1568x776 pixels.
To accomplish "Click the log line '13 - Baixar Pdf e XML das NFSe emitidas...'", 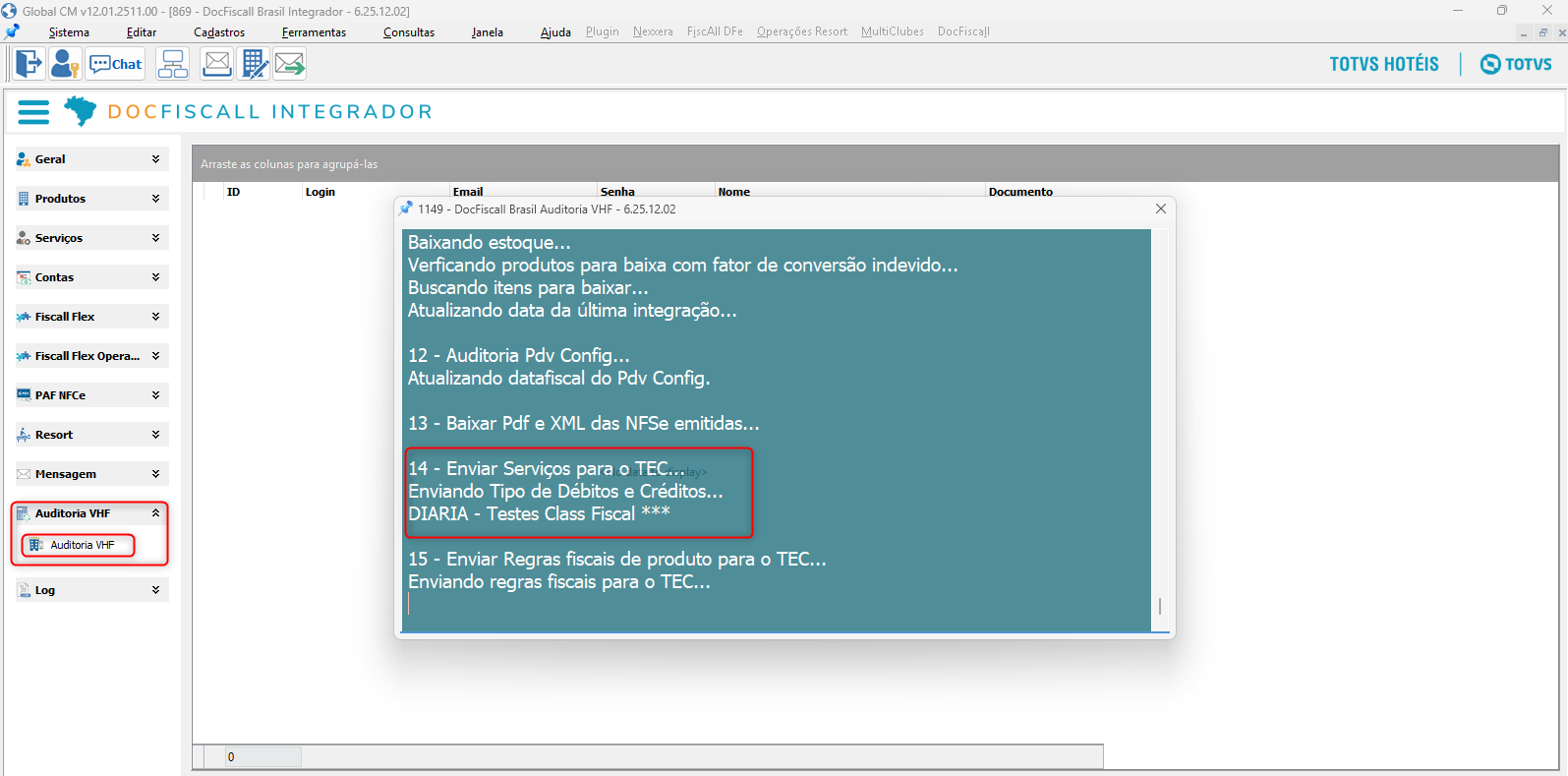I will [x=584, y=424].
